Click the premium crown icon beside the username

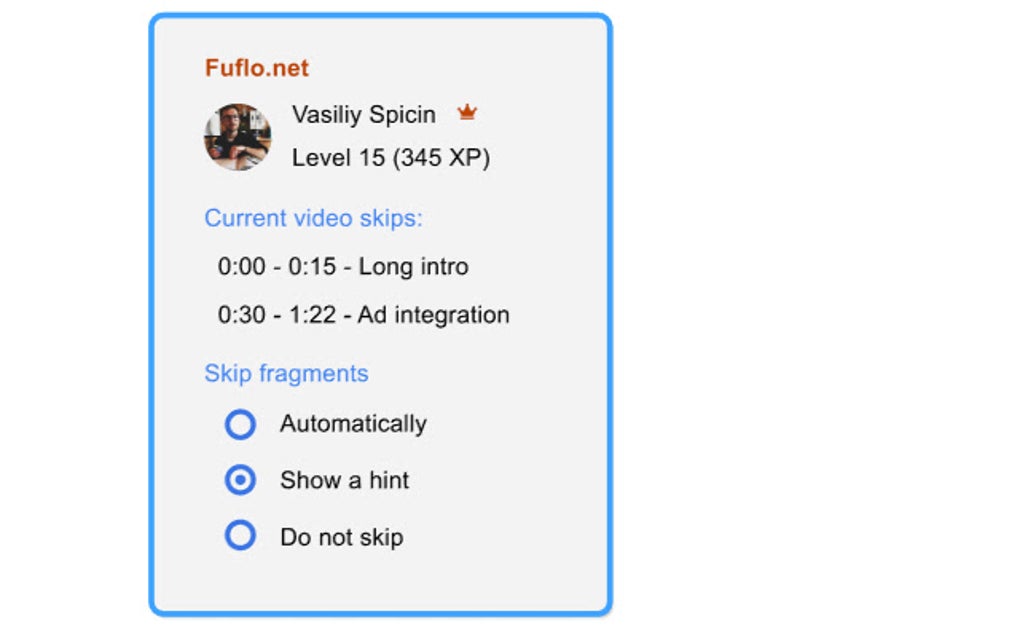466,113
